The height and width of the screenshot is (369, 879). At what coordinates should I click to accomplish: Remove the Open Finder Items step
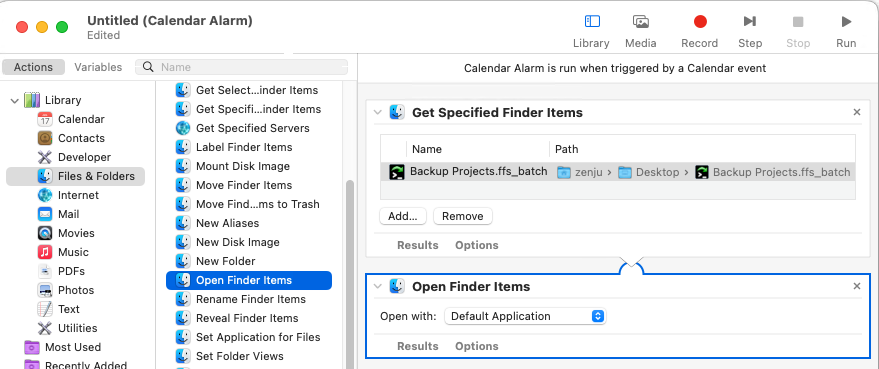[x=857, y=287]
